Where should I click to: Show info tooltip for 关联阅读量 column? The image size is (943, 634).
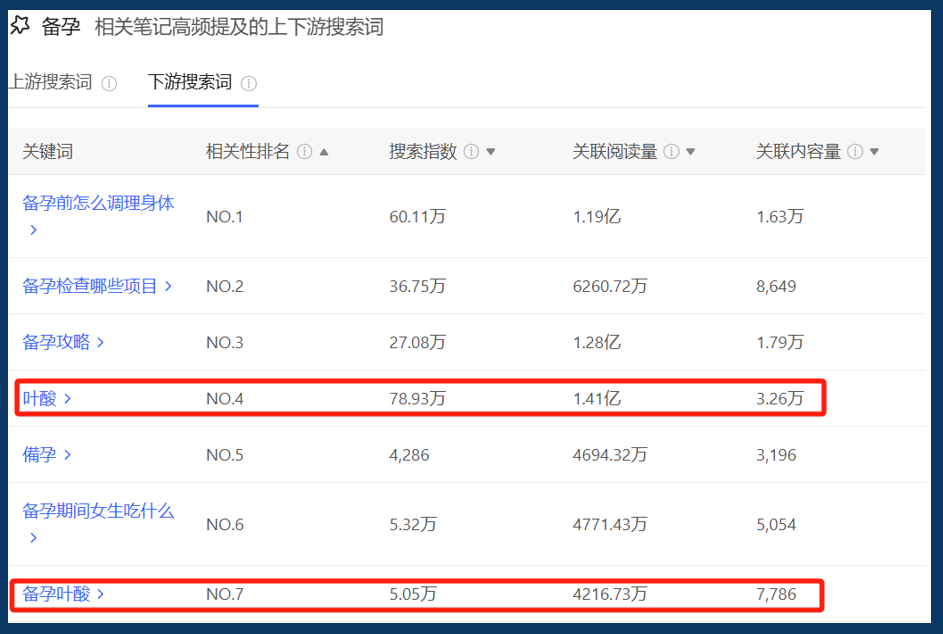(671, 152)
